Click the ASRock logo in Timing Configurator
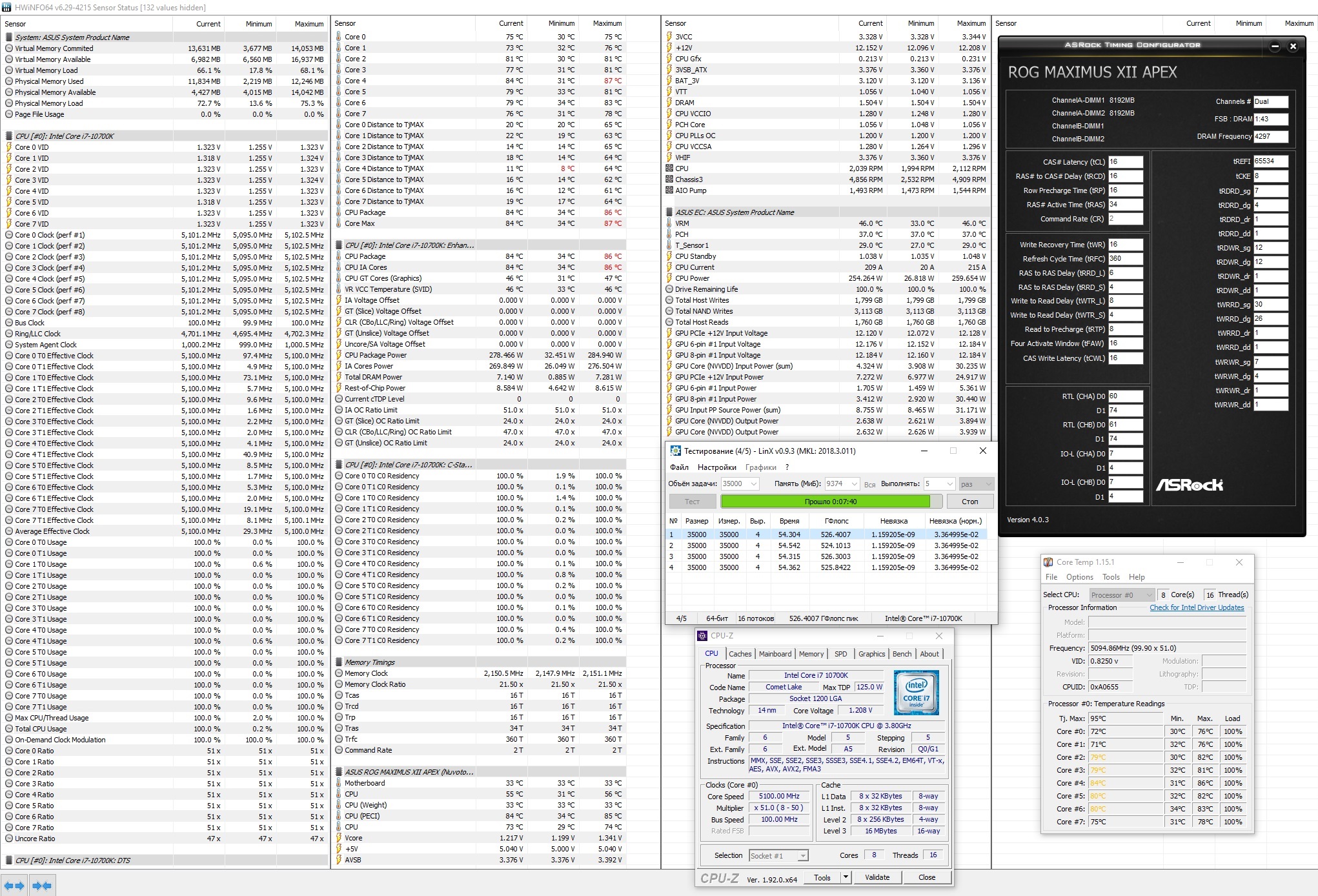Viewport: 1318px width, 896px height. pyautogui.click(x=1188, y=485)
